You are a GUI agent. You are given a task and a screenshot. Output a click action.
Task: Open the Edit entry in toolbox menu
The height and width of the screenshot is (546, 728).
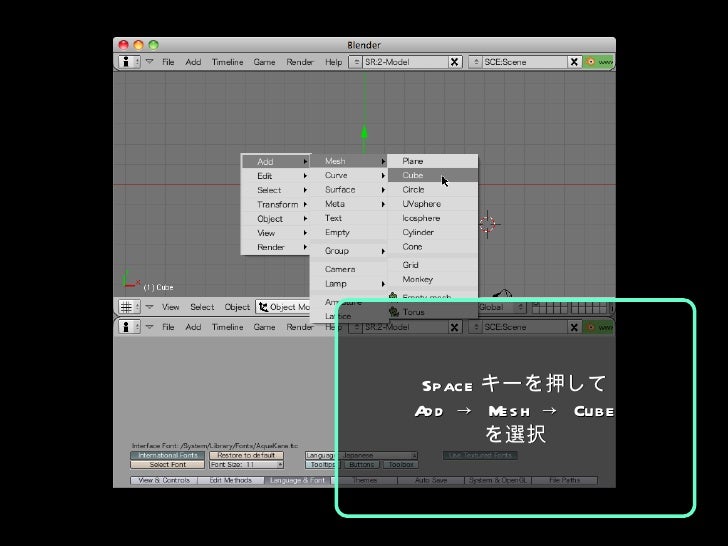(276, 176)
